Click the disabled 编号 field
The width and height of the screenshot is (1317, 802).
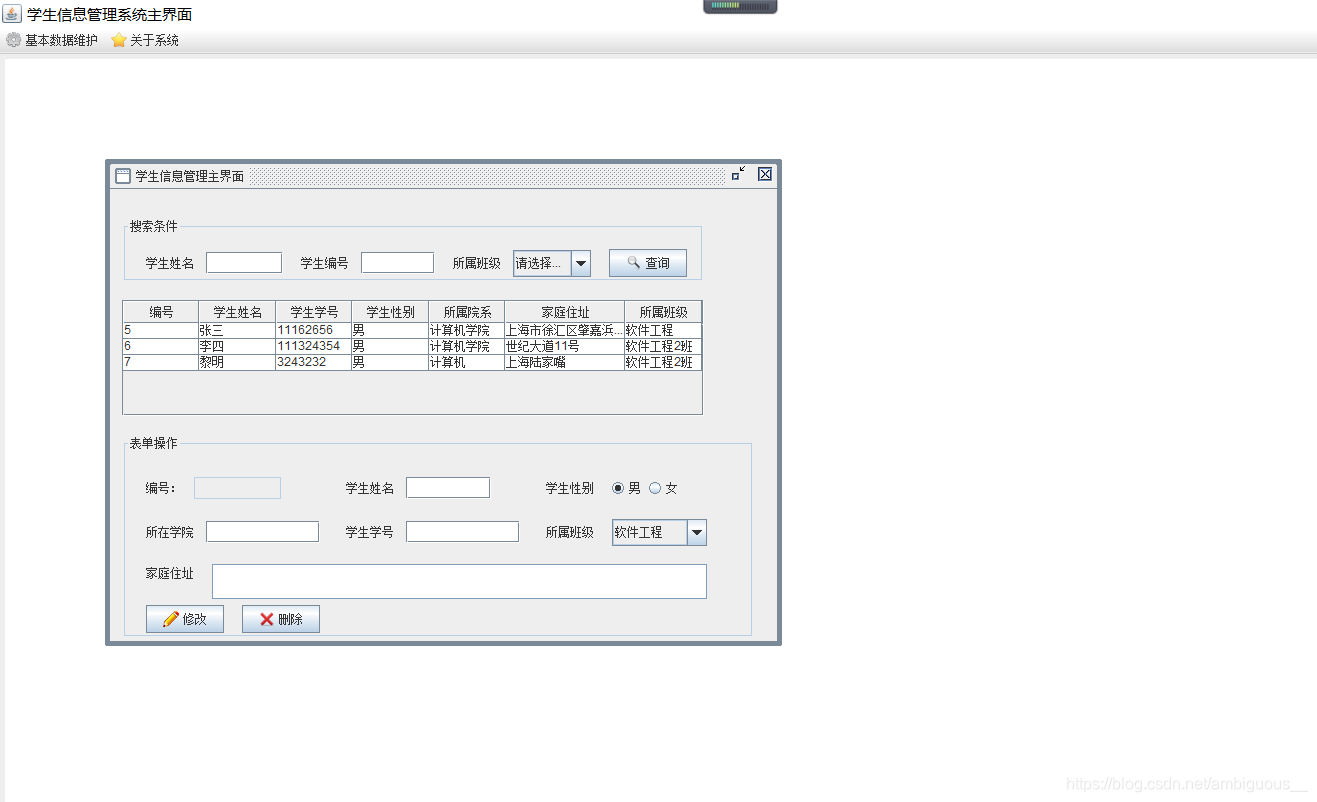pyautogui.click(x=237, y=487)
